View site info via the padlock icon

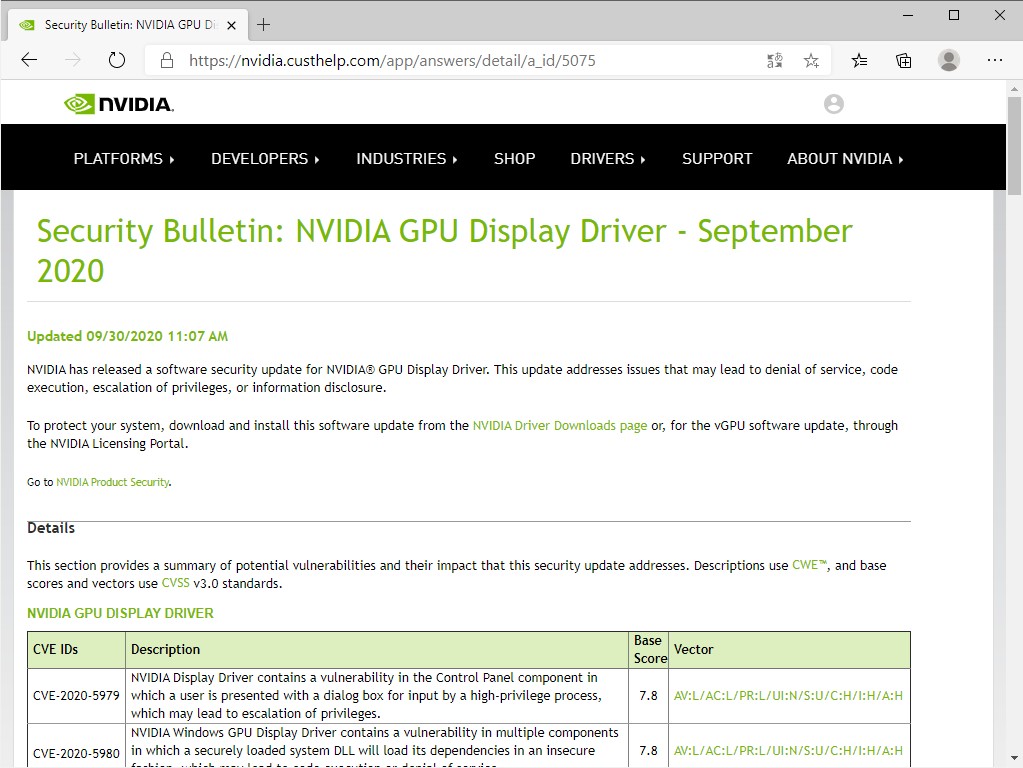167,61
